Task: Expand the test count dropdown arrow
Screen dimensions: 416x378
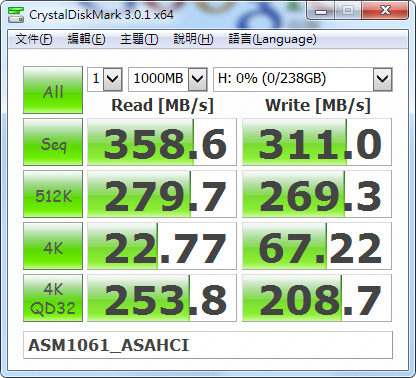Action: 112,79
